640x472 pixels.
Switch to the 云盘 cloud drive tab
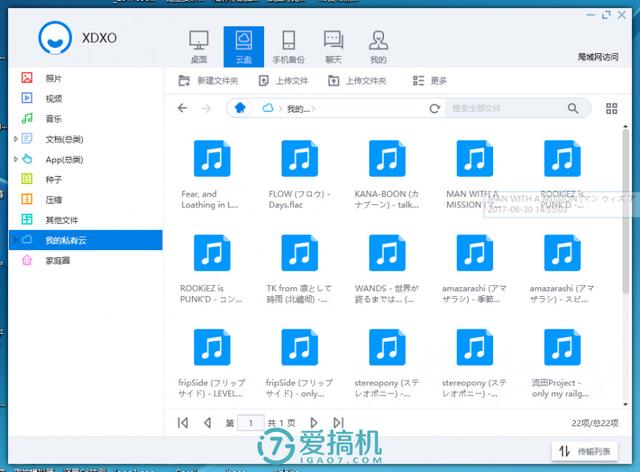[244, 47]
